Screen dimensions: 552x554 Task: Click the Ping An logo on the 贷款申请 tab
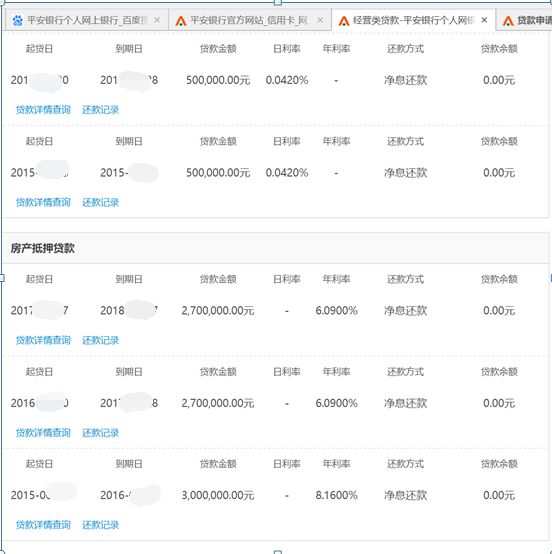[508, 21]
